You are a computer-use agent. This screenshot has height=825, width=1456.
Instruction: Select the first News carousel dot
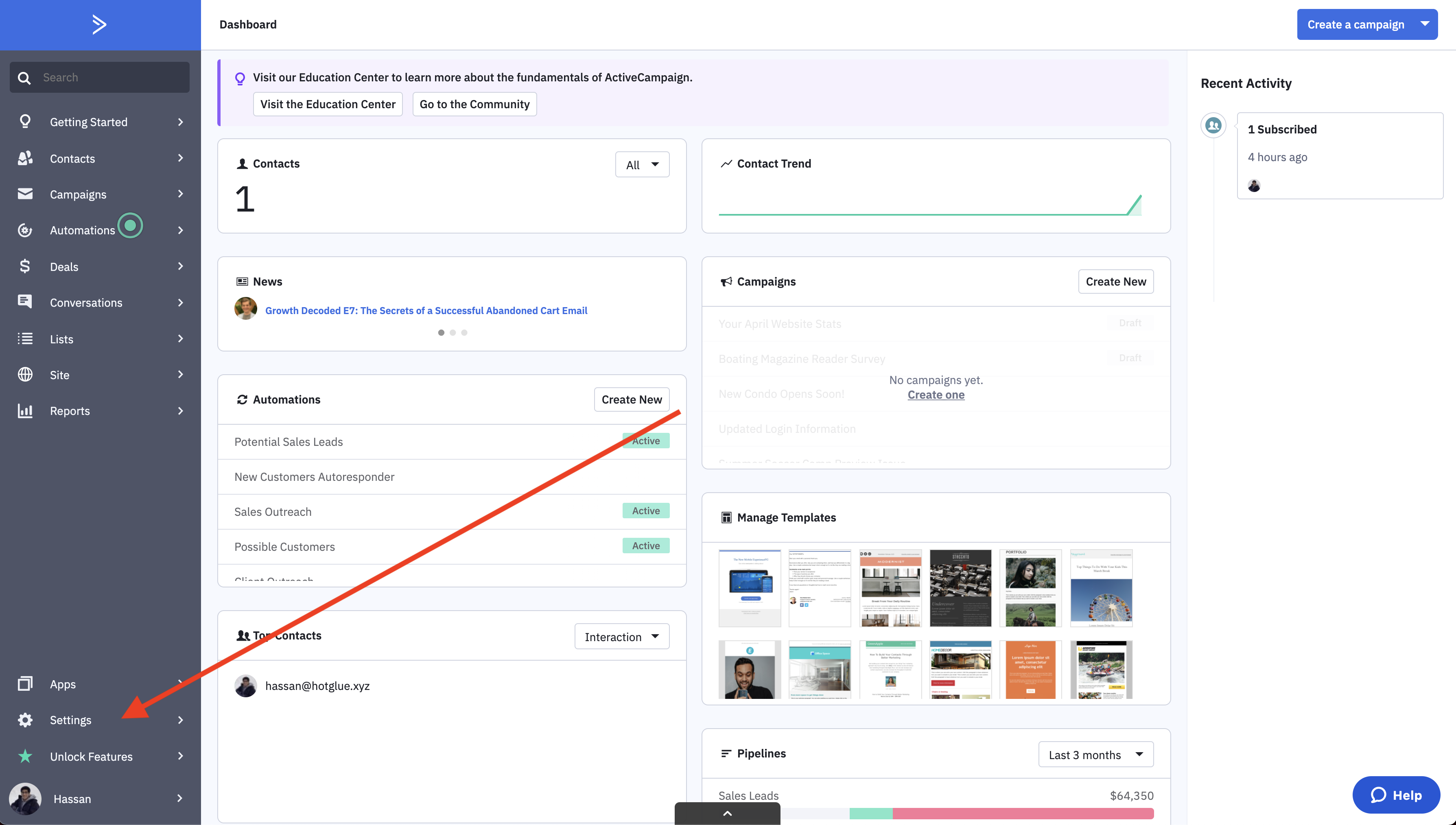click(441, 333)
